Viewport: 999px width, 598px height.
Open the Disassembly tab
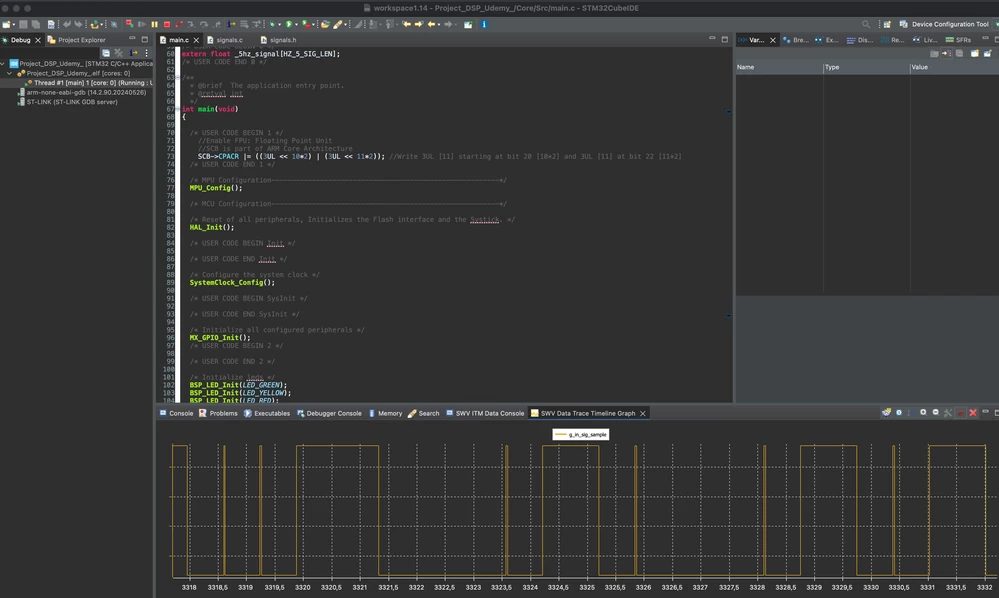point(859,39)
